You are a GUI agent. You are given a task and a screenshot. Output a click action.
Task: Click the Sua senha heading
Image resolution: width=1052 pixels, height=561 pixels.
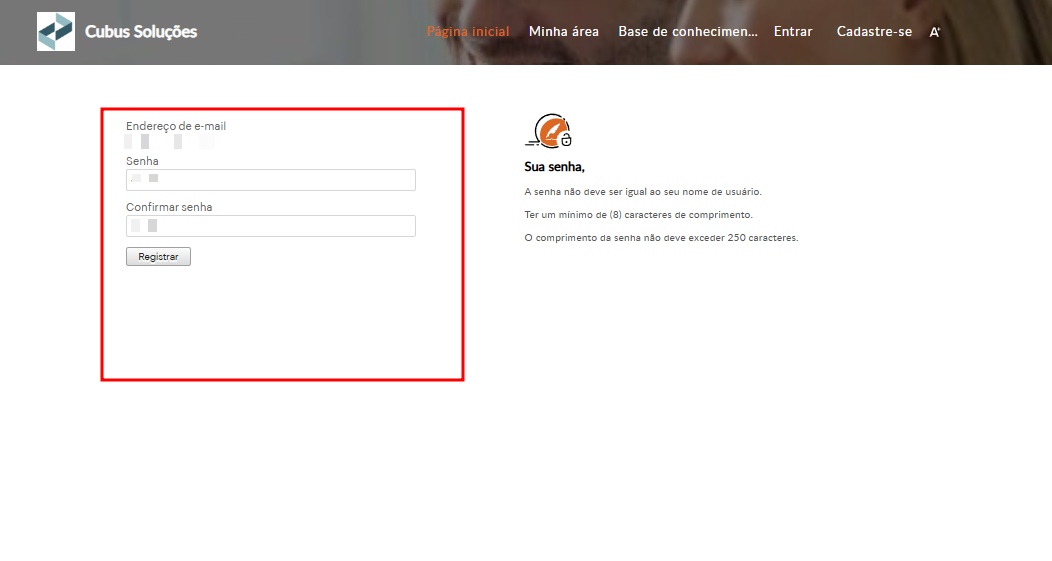[554, 167]
